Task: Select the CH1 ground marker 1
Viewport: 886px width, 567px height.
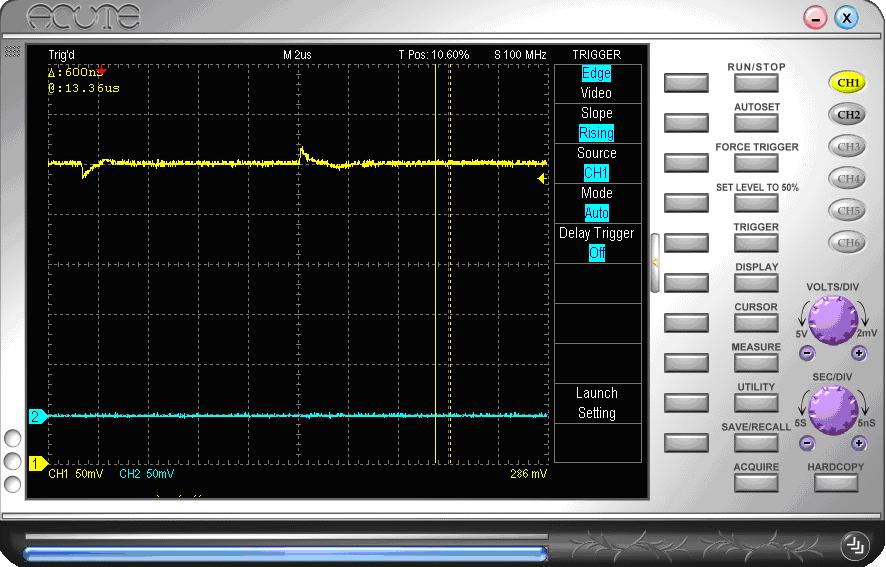Action: click(37, 464)
